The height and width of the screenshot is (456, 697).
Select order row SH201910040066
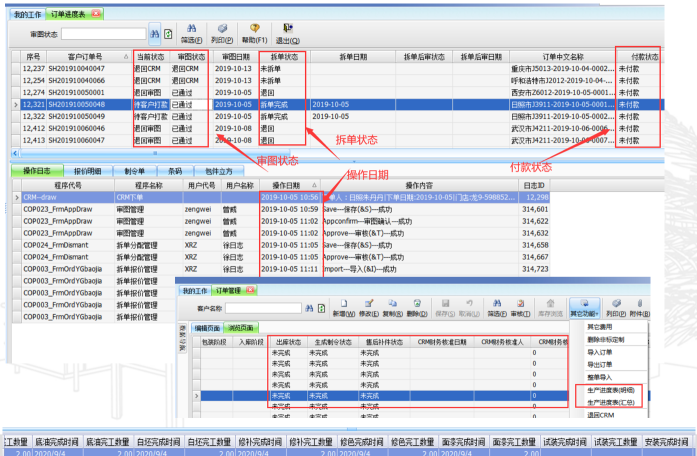point(338,81)
